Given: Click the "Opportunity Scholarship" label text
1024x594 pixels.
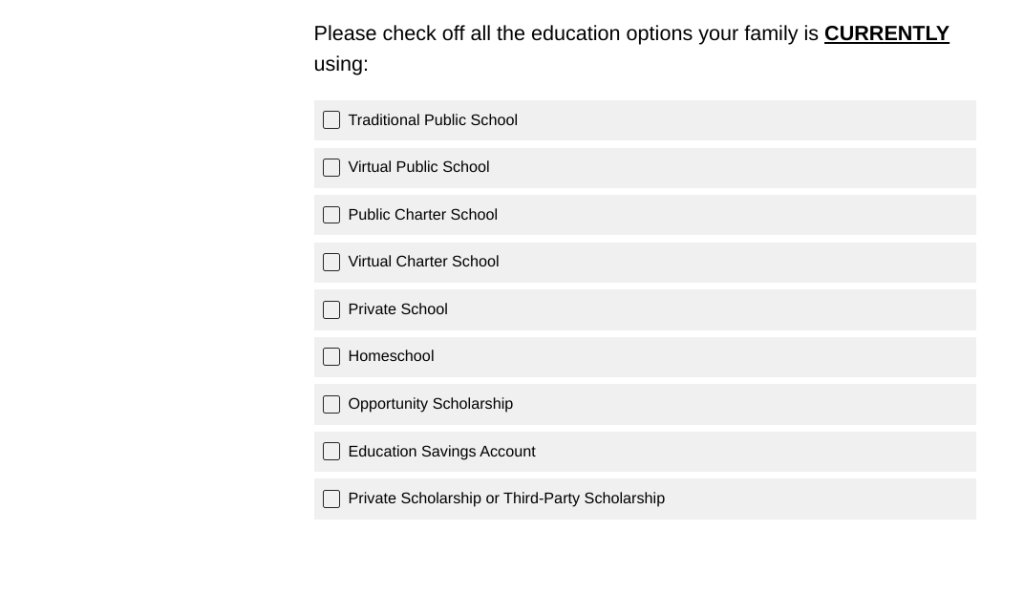Looking at the screenshot, I should click(430, 404).
